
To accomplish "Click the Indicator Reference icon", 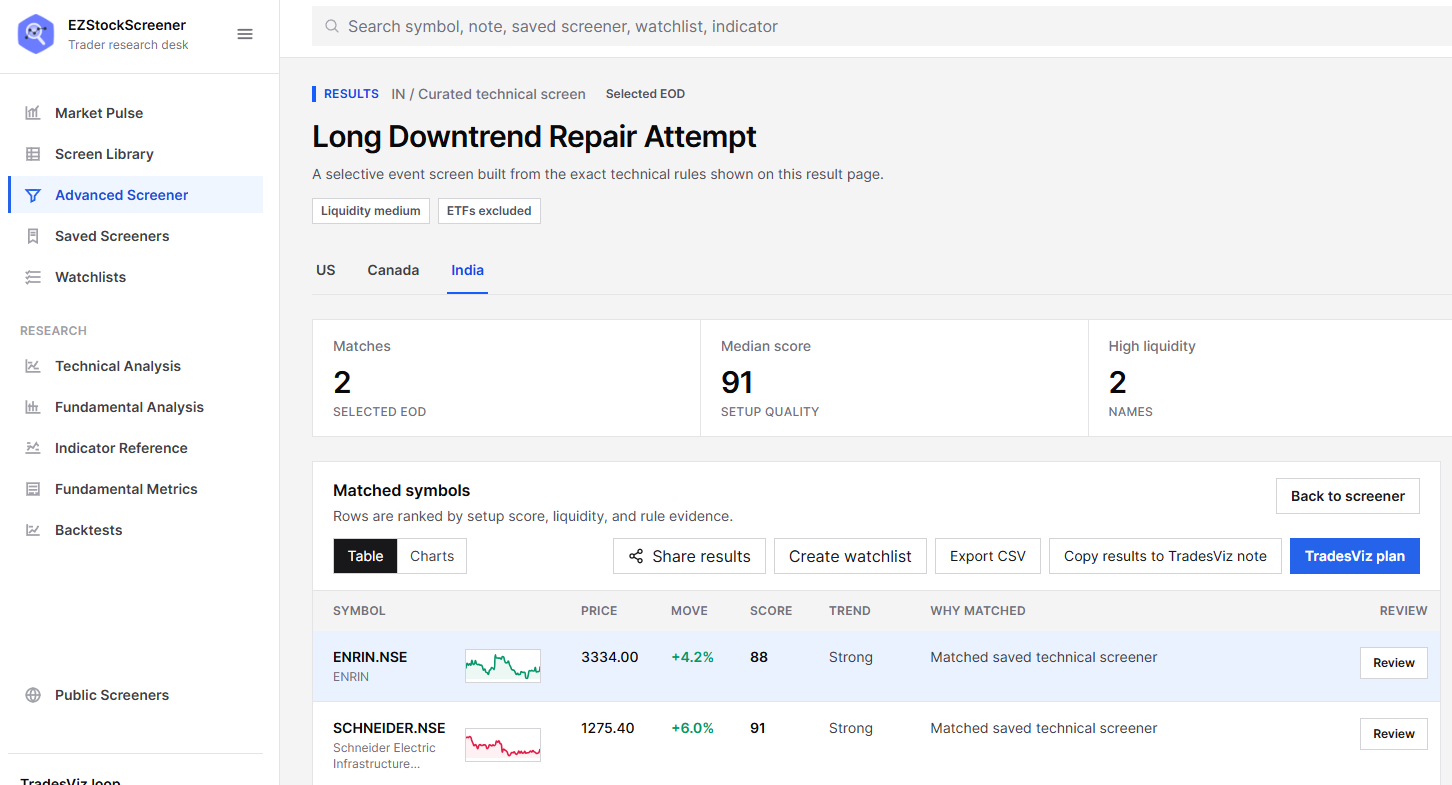I will (x=33, y=448).
